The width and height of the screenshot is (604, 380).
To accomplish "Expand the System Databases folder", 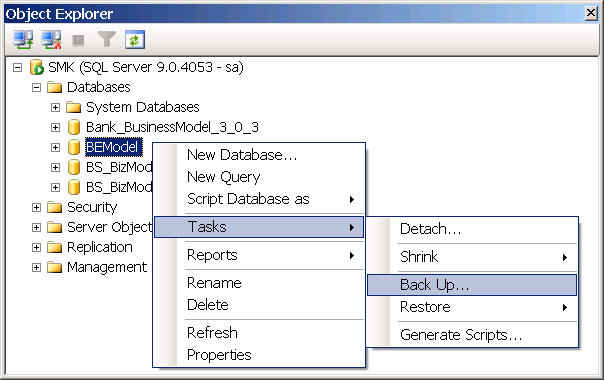I will pyautogui.click(x=55, y=108).
